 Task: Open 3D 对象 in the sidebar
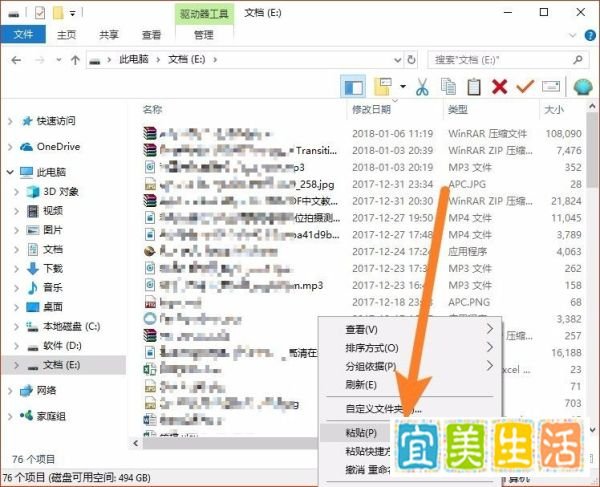(60, 191)
